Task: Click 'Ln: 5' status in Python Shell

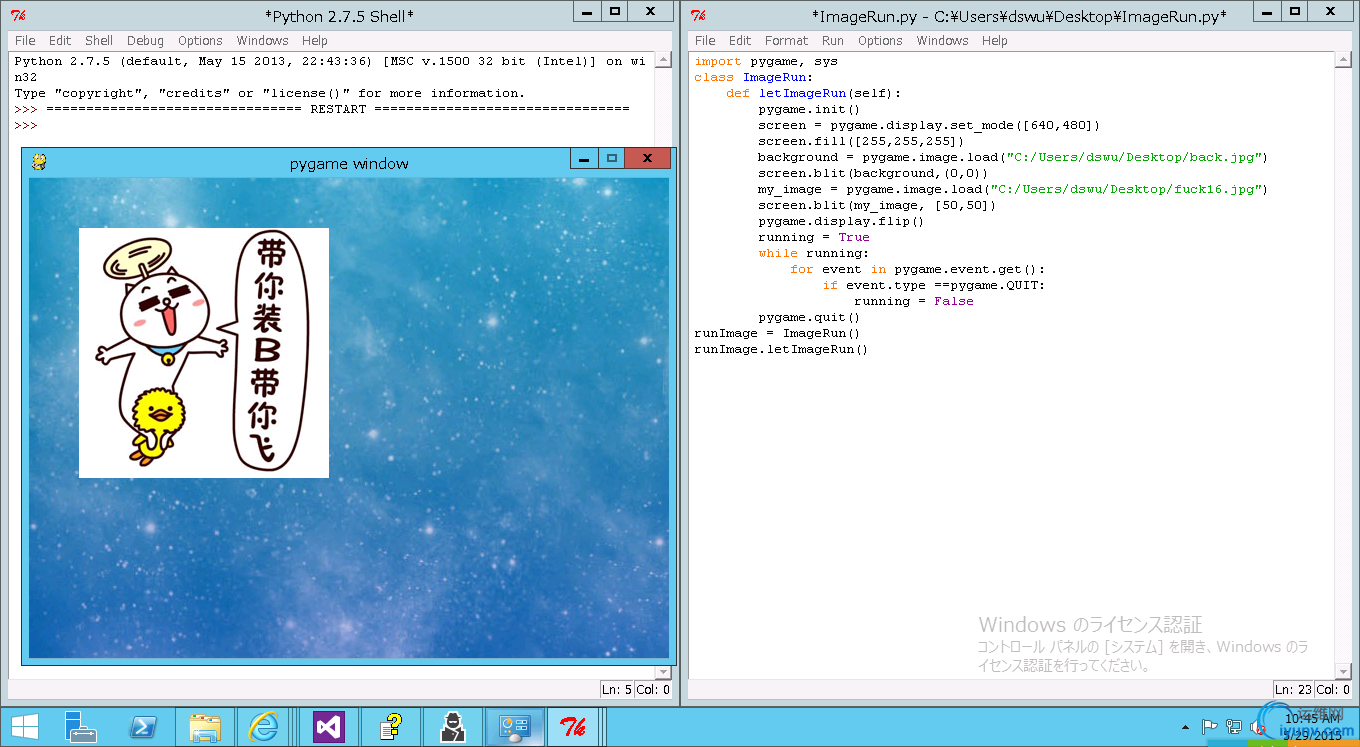Action: [x=616, y=689]
